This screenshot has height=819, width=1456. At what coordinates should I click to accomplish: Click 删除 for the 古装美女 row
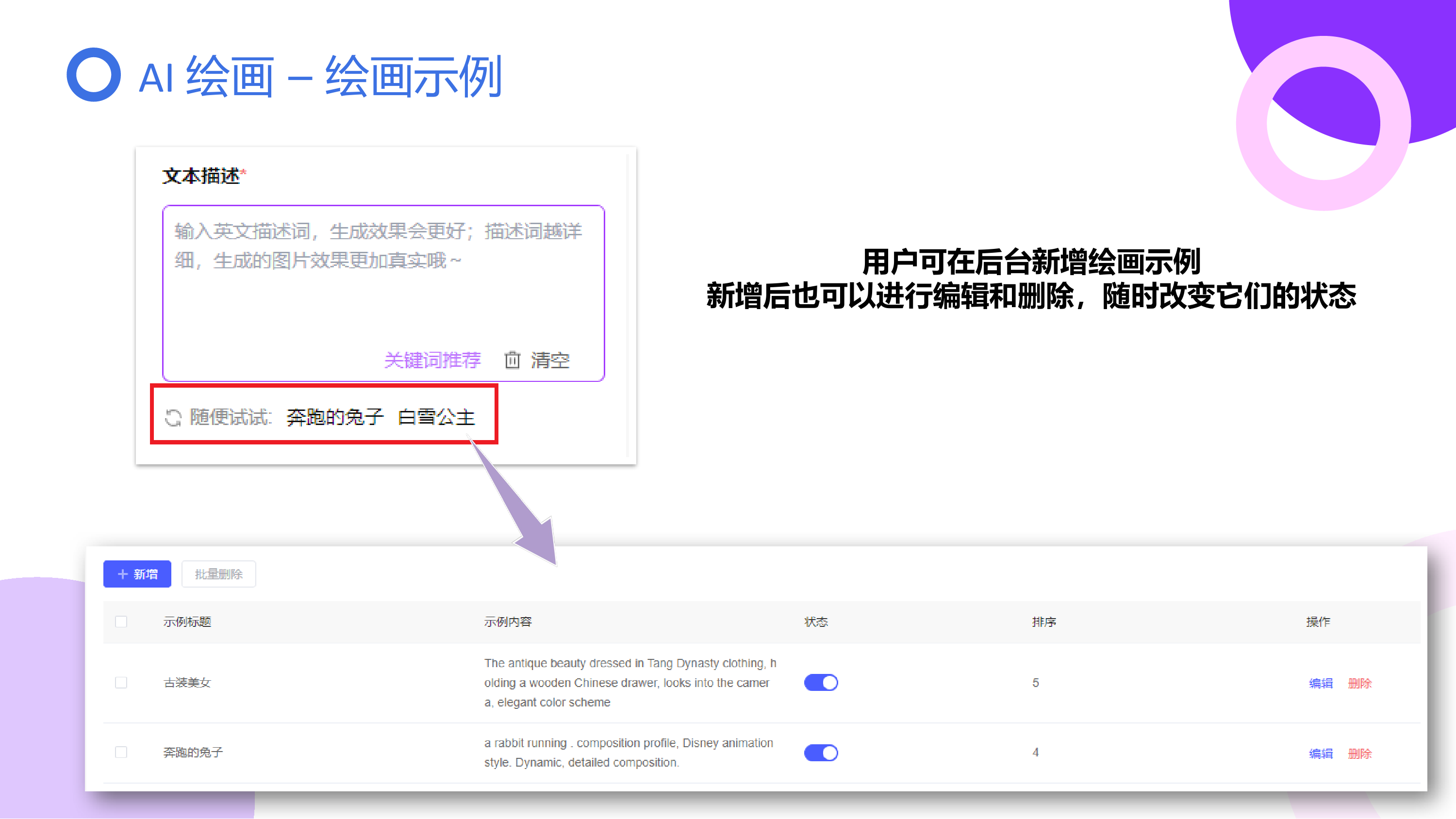1359,683
